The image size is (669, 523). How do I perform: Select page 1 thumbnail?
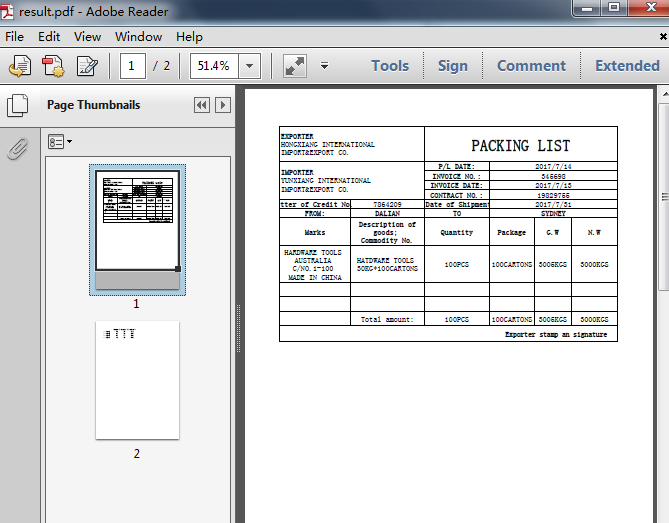137,230
